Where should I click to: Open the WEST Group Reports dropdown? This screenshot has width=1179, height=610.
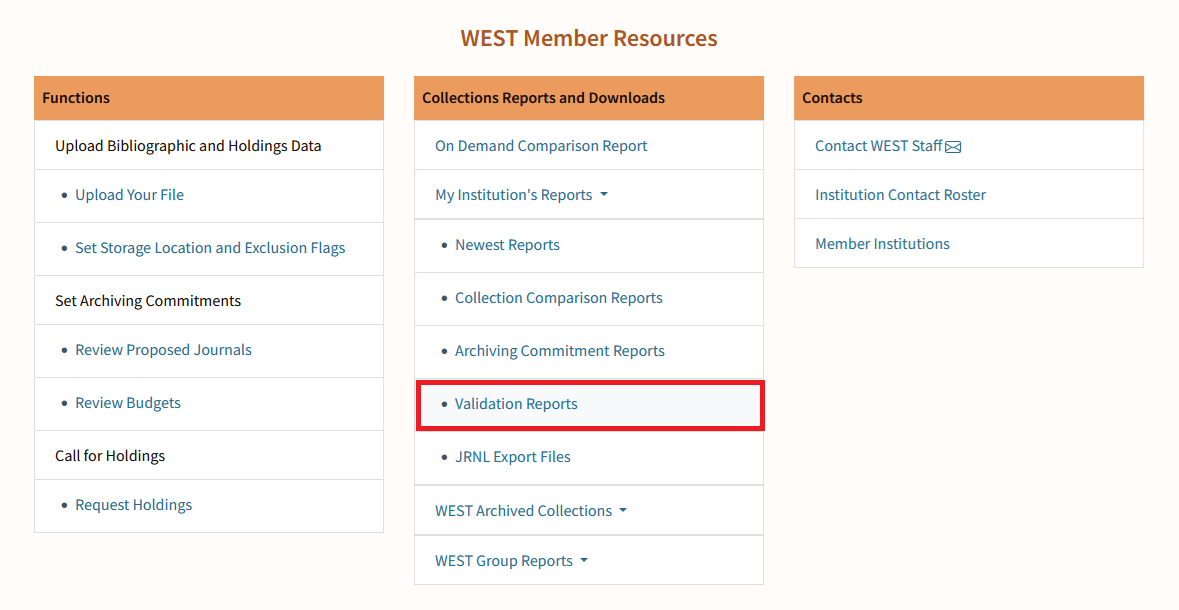point(511,561)
